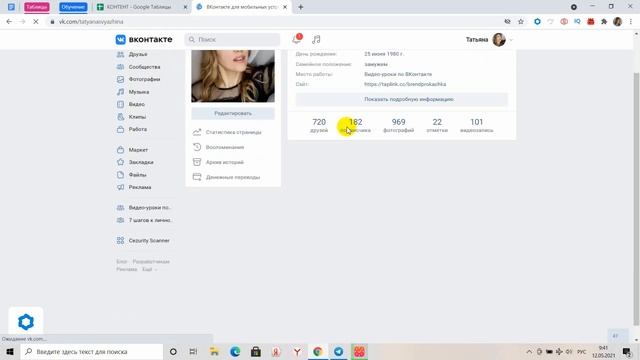The height and width of the screenshot is (360, 640).
Task: Open Музыка in the left sidebar
Action: pyautogui.click(x=133, y=92)
